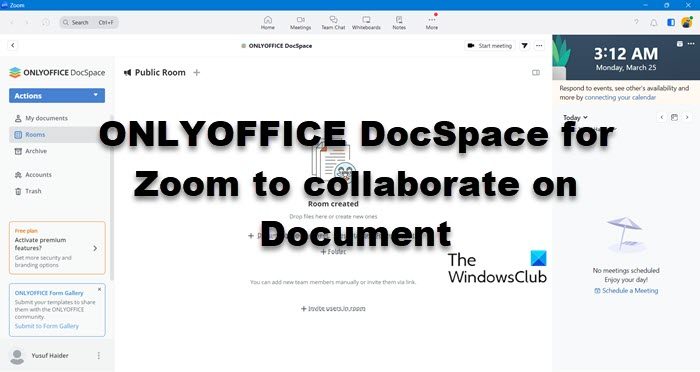Viewport: 700px width, 372px height.
Task: Open the three-dots menu in app header
Action: [539, 46]
